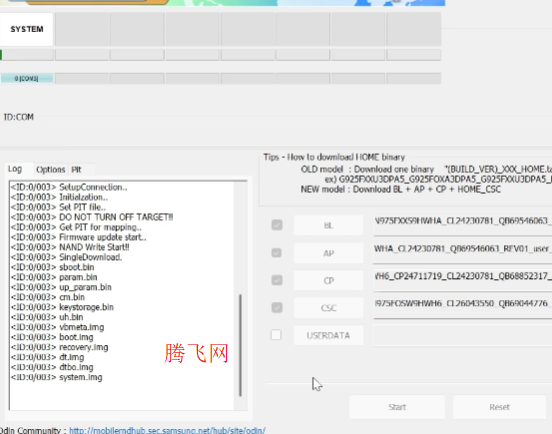Click the BL file path field
The height and width of the screenshot is (434, 552).
coord(462,225)
